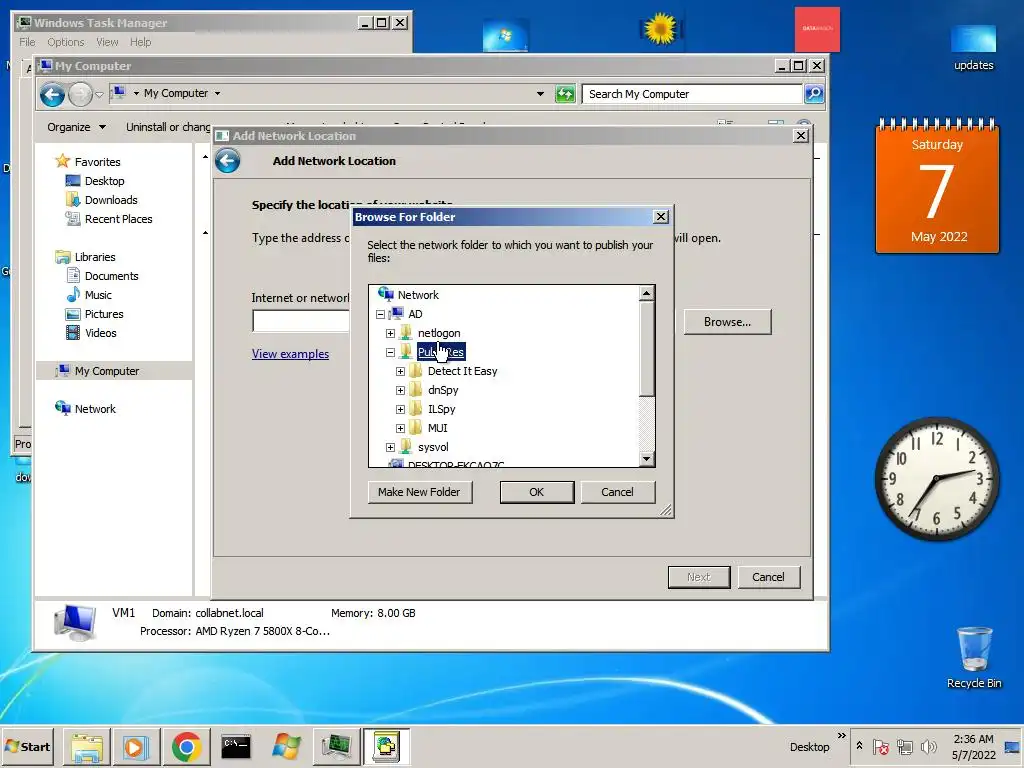Click the My Computer back arrow
This screenshot has width=1024, height=768.
tap(52, 95)
